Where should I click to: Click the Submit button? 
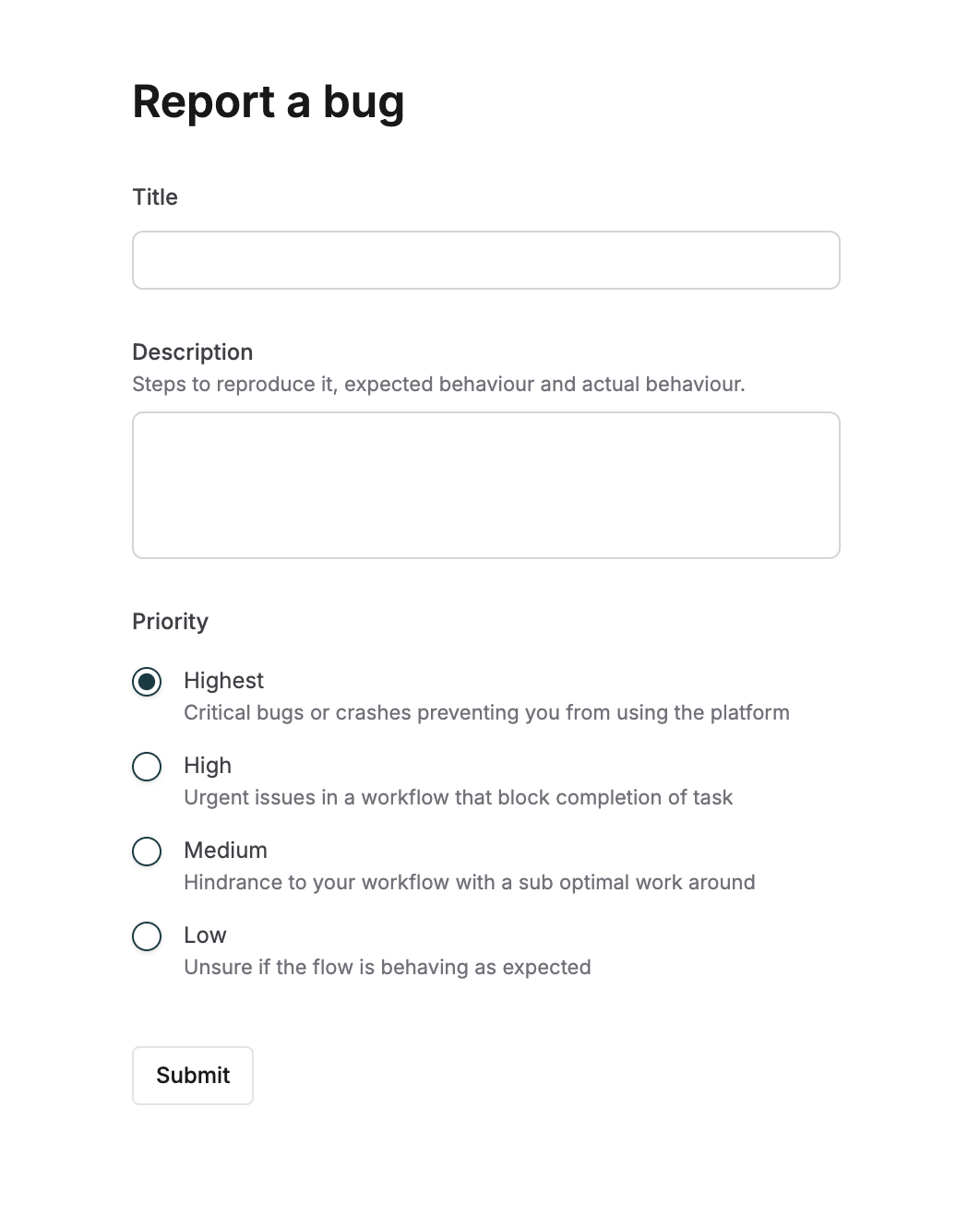pos(192,1075)
